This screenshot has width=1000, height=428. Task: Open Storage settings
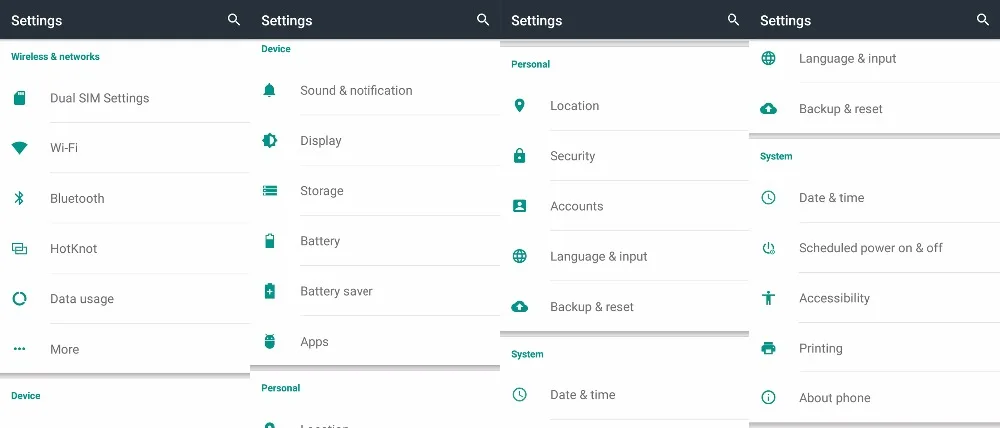coord(375,191)
